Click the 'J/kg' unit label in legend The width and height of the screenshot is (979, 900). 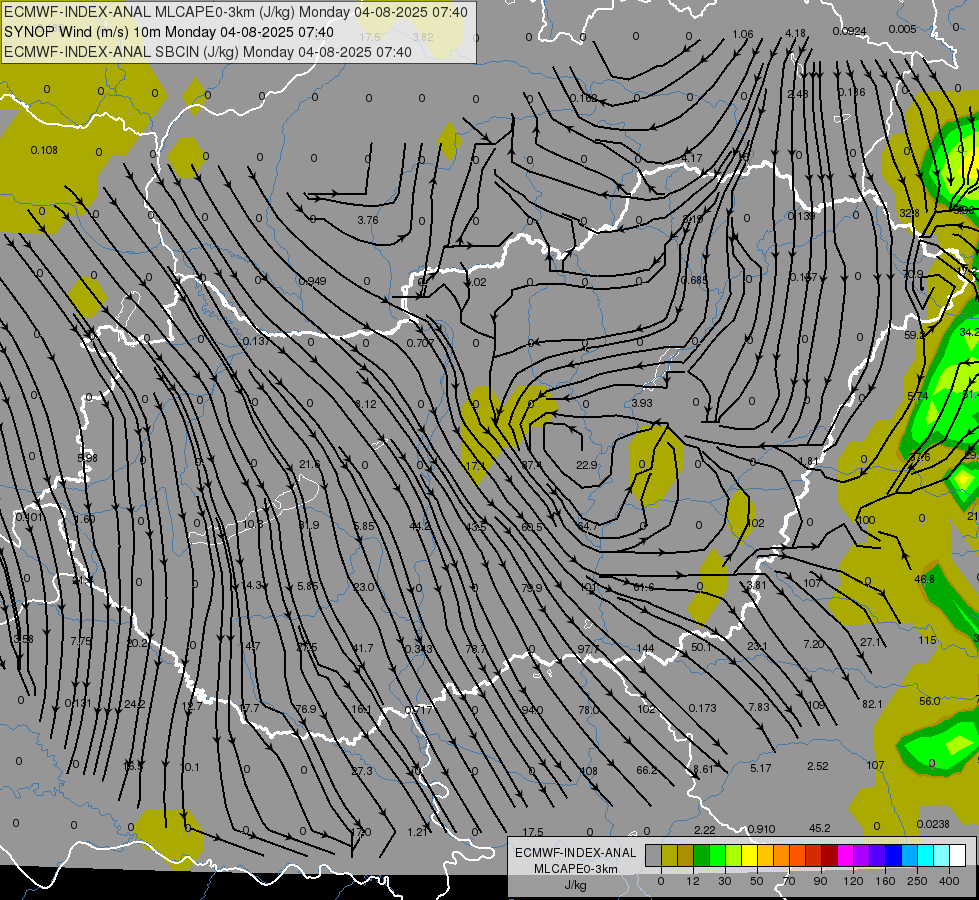(x=575, y=885)
